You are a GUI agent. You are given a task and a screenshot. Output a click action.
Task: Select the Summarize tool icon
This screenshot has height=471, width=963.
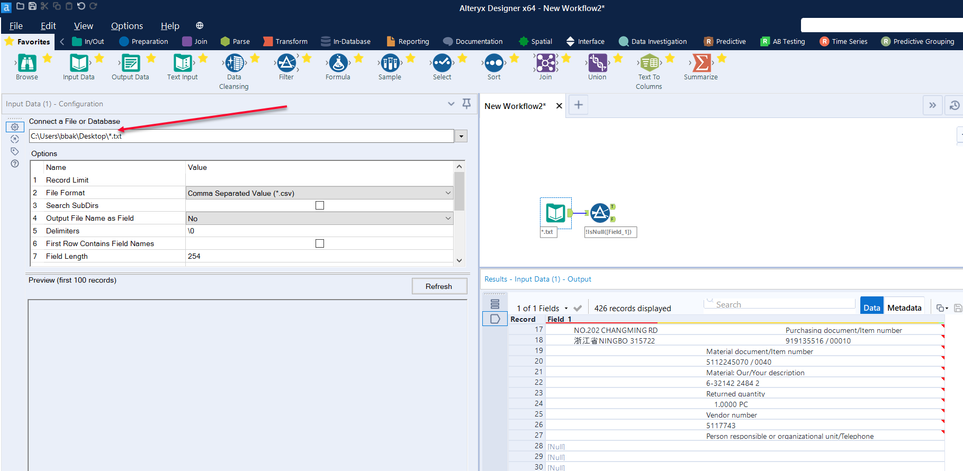[x=701, y=63]
